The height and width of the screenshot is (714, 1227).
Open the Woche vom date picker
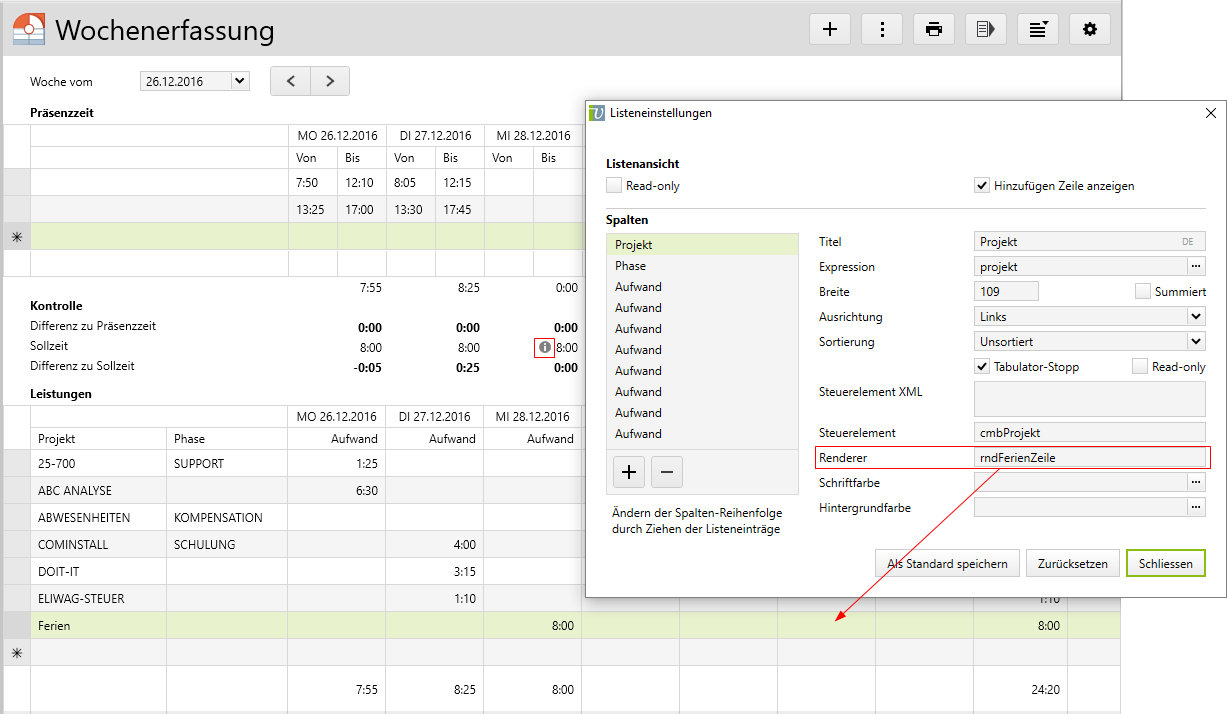pos(239,81)
